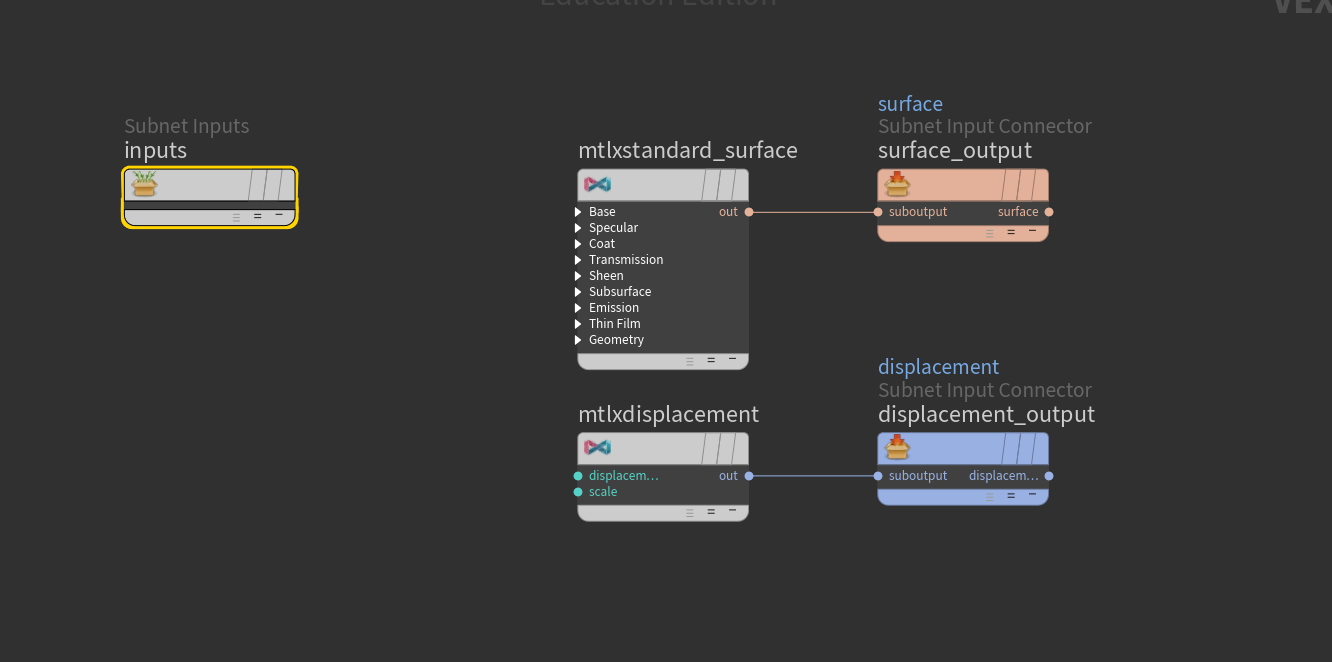
Task: Click the mtlxdisplacement node name label
Action: pyautogui.click(x=668, y=414)
